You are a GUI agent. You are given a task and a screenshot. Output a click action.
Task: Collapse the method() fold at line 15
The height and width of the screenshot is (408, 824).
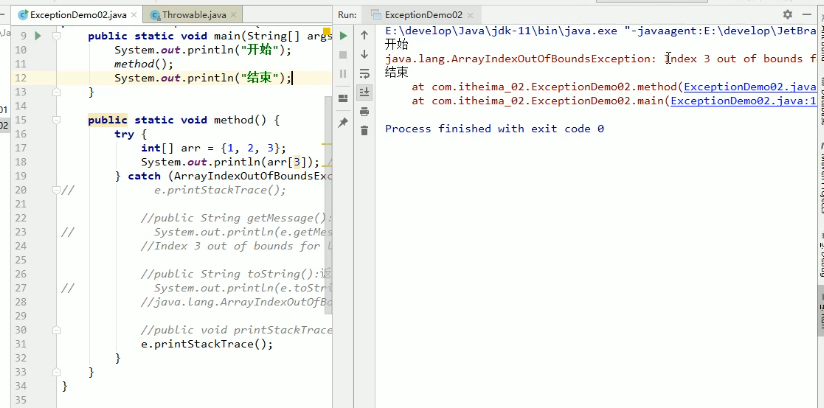[x=56, y=120]
